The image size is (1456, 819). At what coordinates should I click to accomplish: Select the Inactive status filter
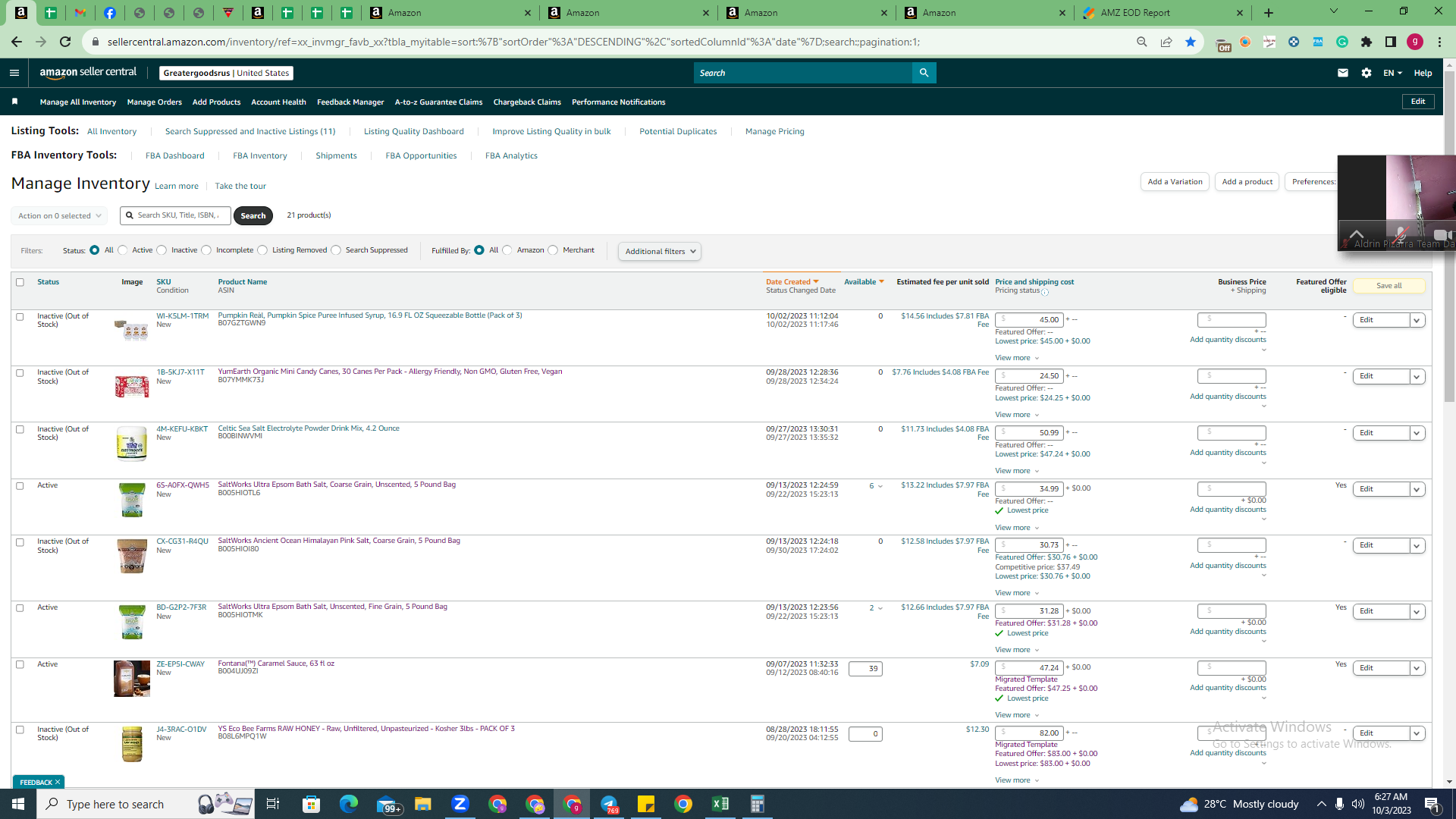tap(162, 250)
